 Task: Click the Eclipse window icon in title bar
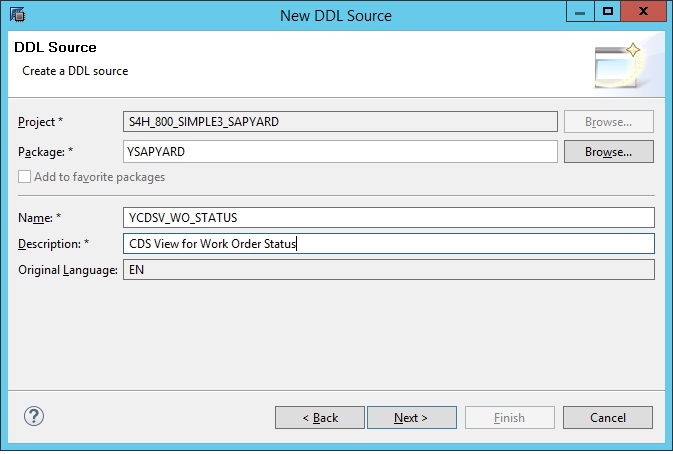click(18, 15)
